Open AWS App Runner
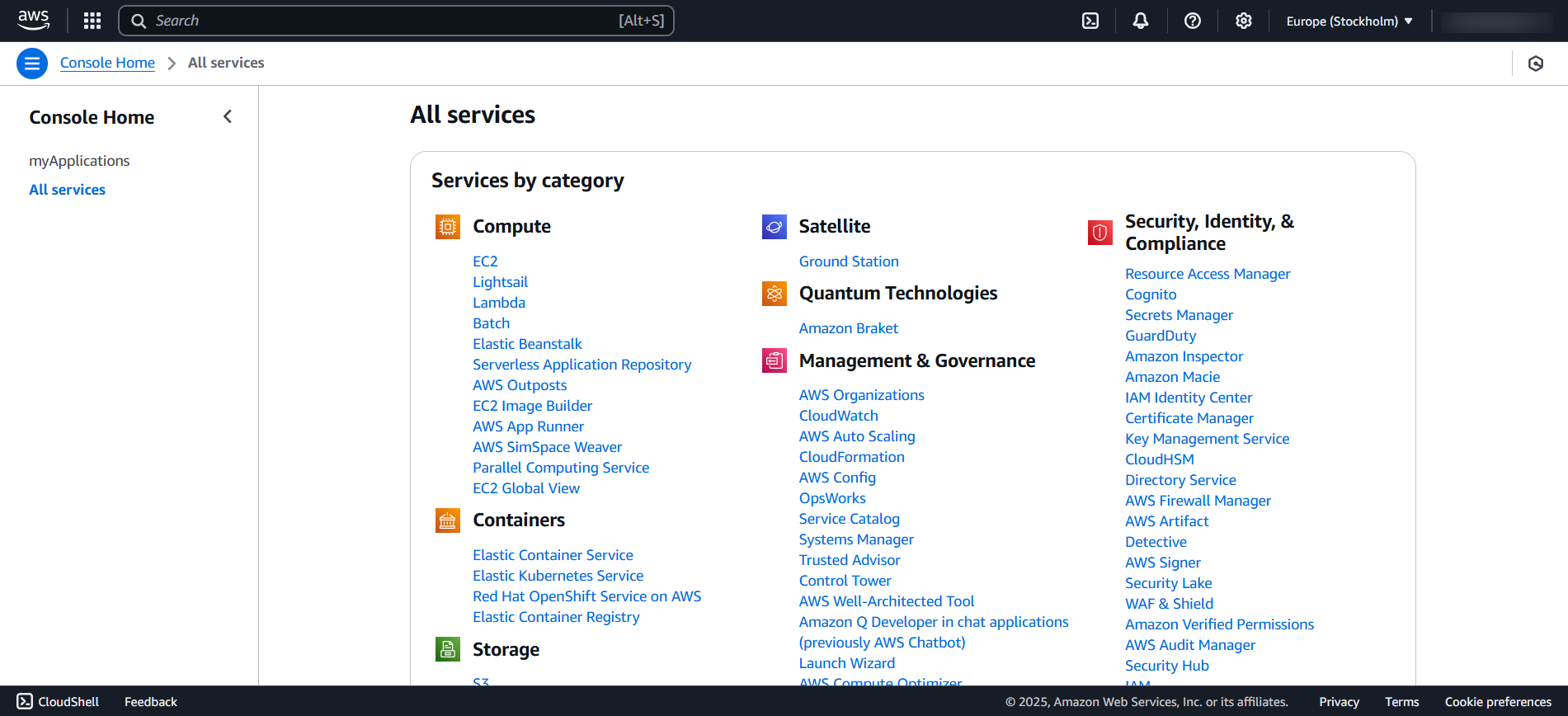 528,426
